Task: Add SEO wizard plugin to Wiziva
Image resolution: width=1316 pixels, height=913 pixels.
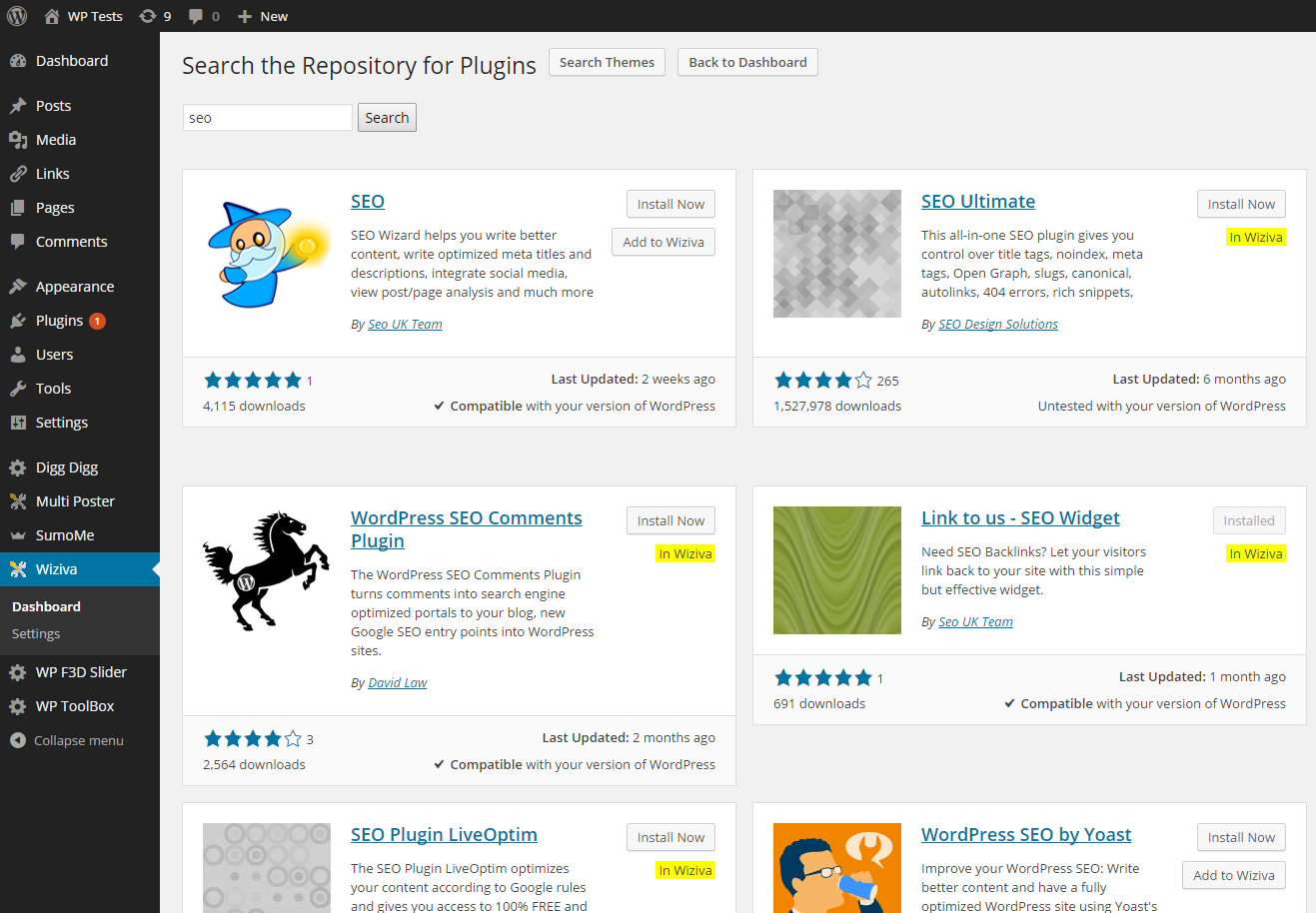Action: click(663, 242)
